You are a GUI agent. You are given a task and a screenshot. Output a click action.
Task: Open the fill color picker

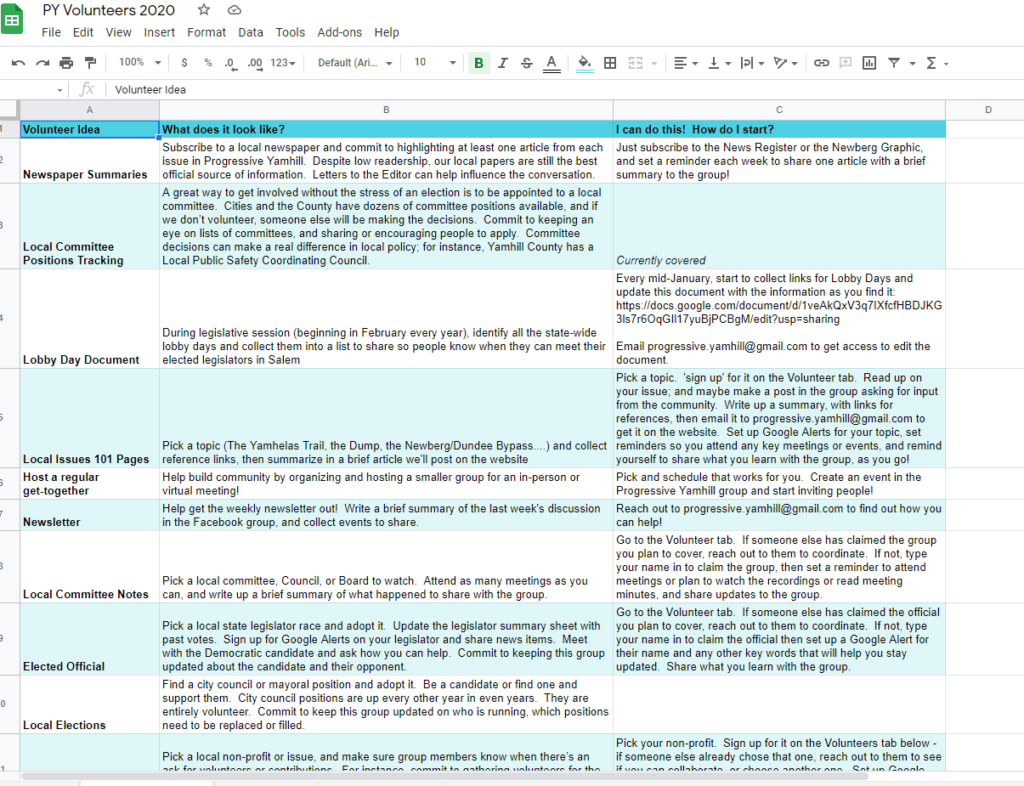(585, 63)
